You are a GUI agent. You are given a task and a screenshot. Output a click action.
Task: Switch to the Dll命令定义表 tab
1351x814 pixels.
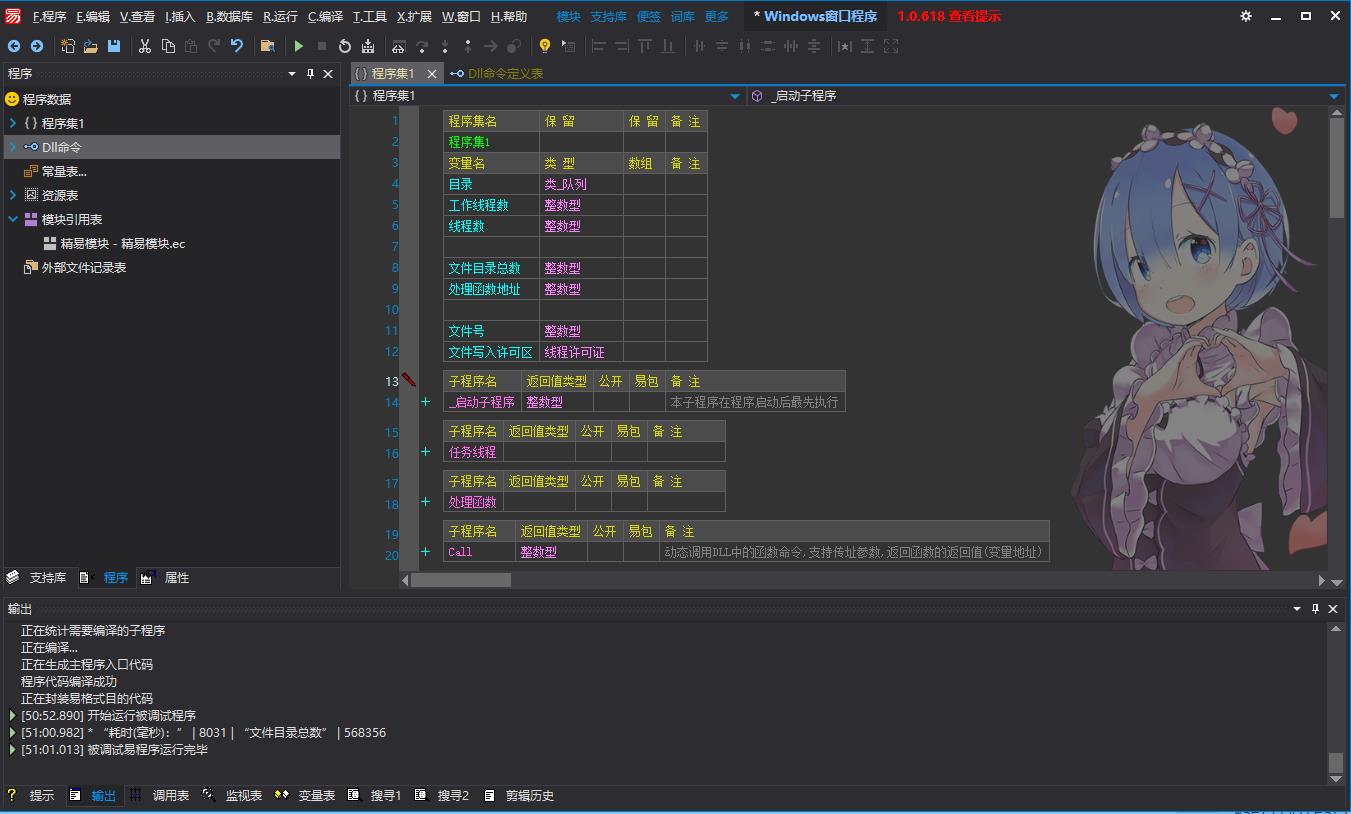point(497,73)
